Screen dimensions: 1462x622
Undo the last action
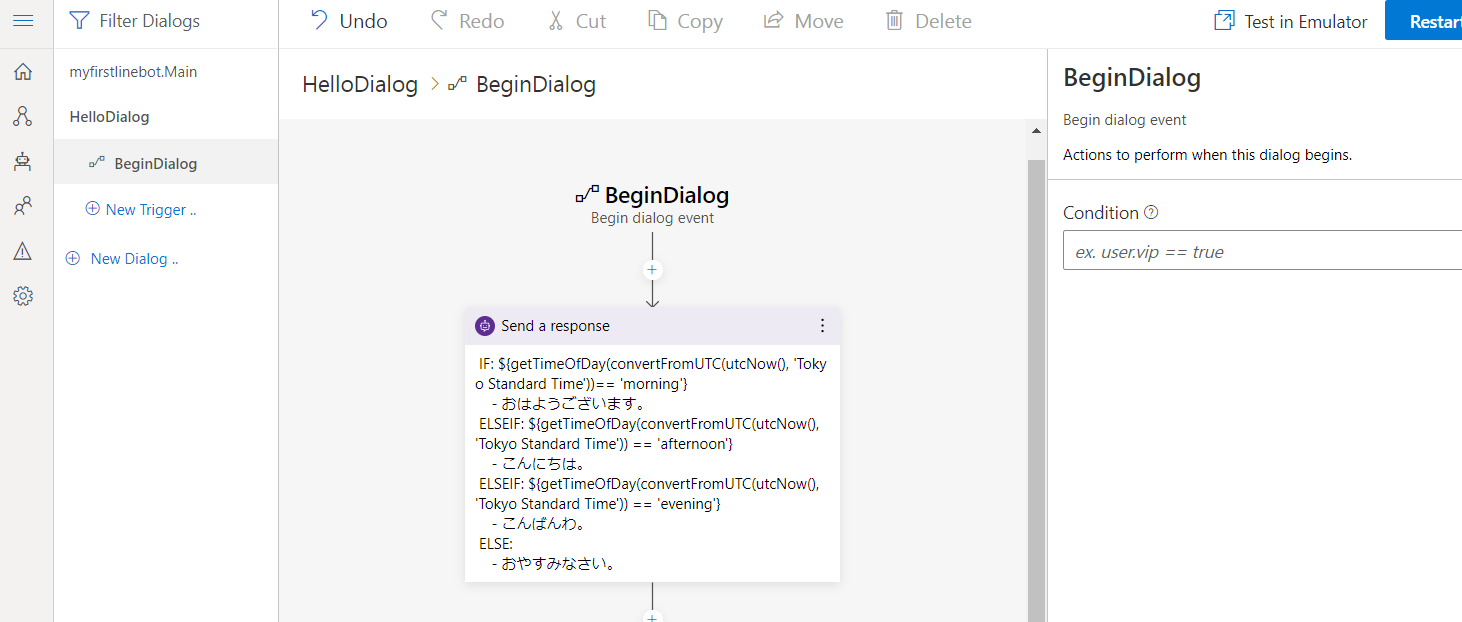348,21
